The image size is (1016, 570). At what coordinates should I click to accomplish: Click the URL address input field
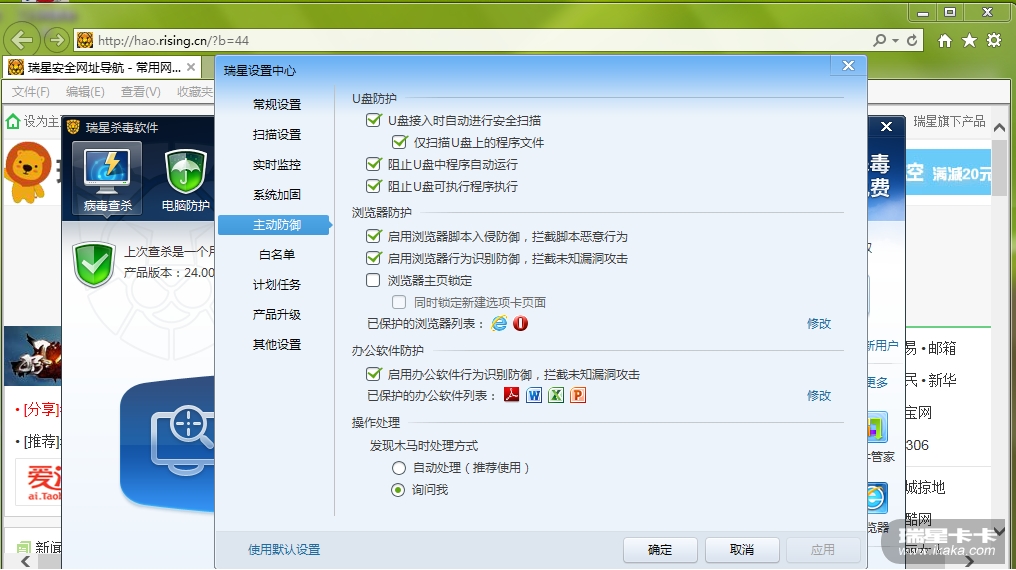click(479, 40)
